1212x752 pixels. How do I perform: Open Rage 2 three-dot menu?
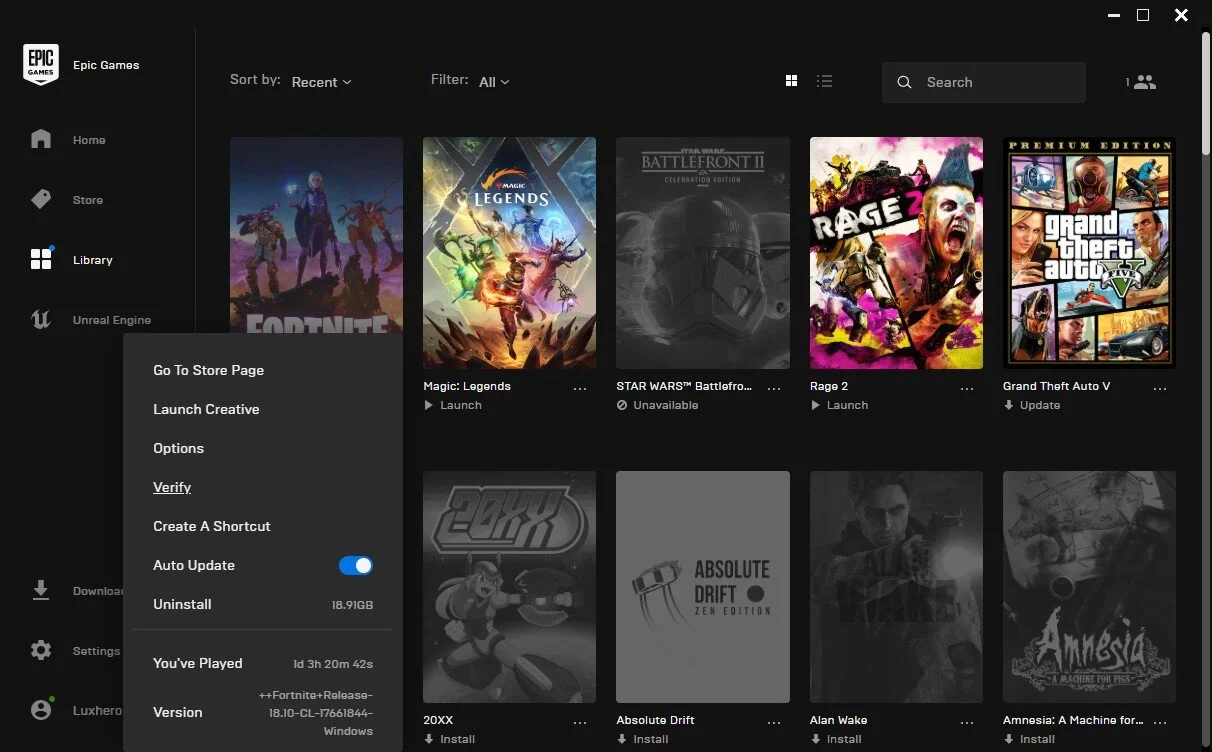click(966, 388)
